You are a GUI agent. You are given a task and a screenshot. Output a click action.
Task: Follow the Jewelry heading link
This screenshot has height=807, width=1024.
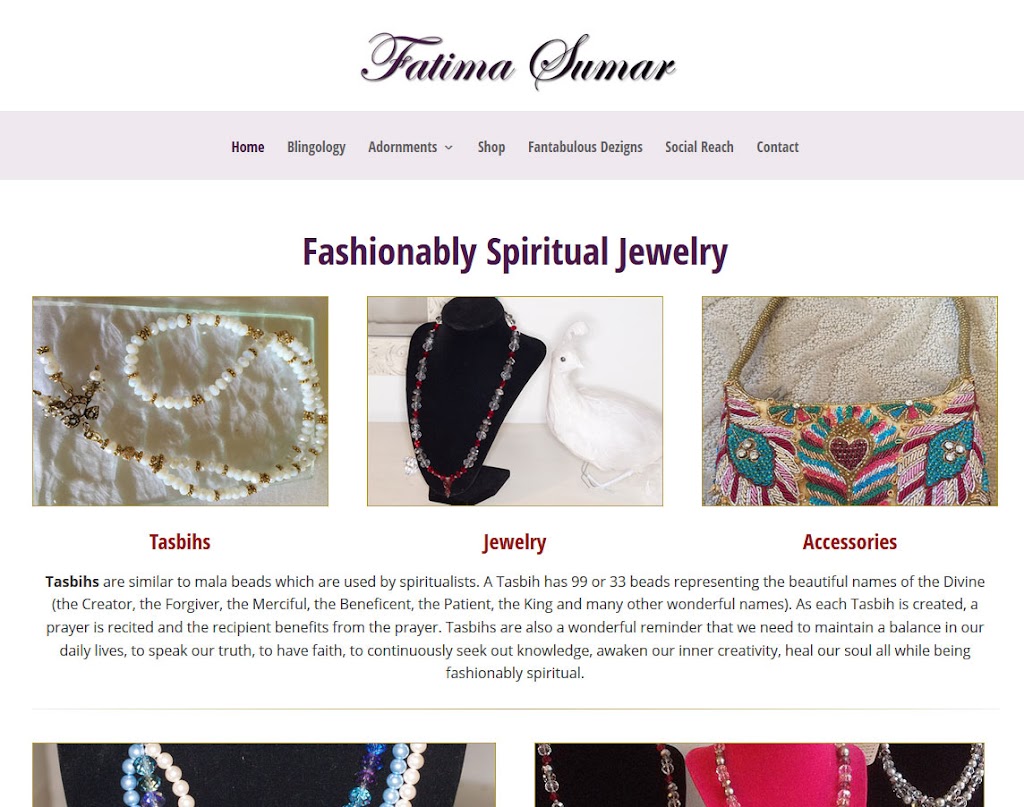click(x=515, y=542)
